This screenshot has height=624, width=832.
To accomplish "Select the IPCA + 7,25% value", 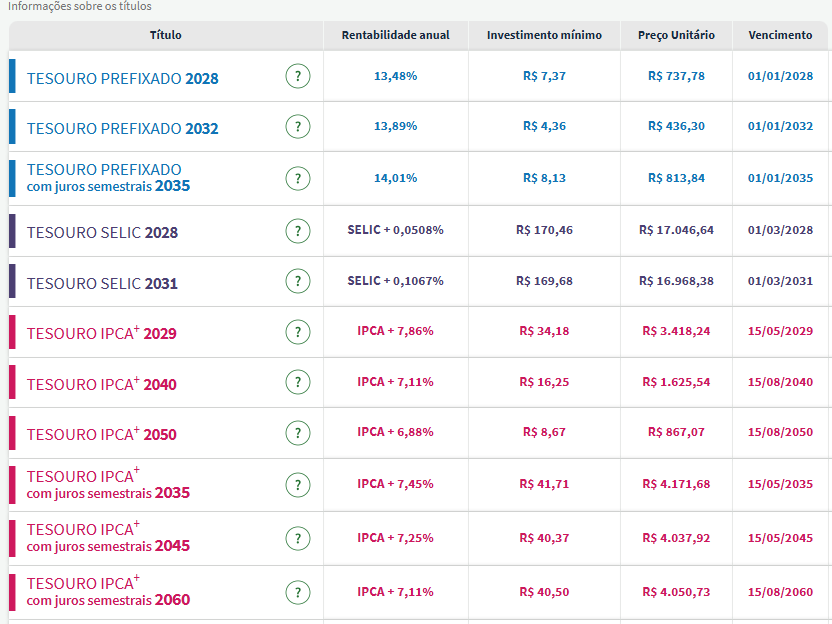I will 395,538.
